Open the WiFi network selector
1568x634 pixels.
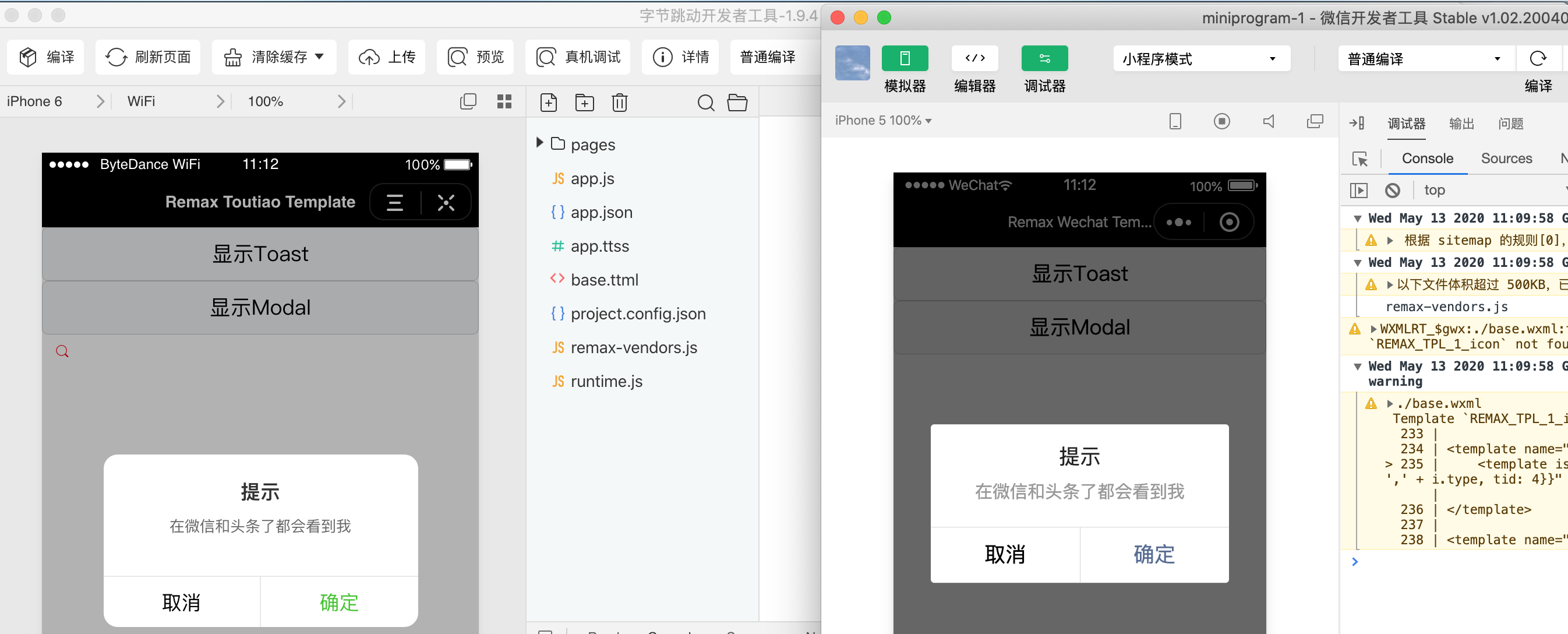coord(175,101)
